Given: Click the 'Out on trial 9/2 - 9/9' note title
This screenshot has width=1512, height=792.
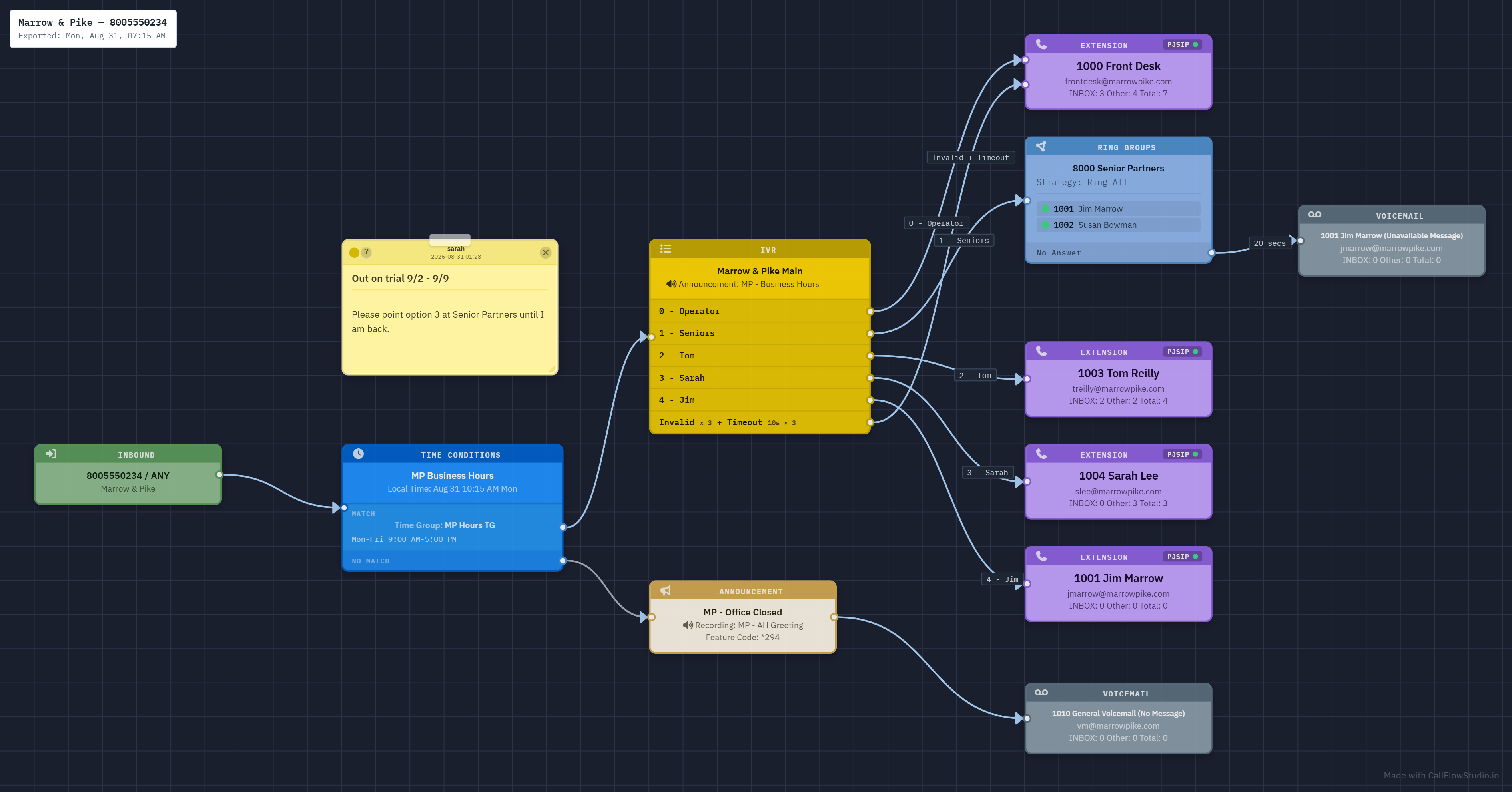Looking at the screenshot, I should 400,279.
